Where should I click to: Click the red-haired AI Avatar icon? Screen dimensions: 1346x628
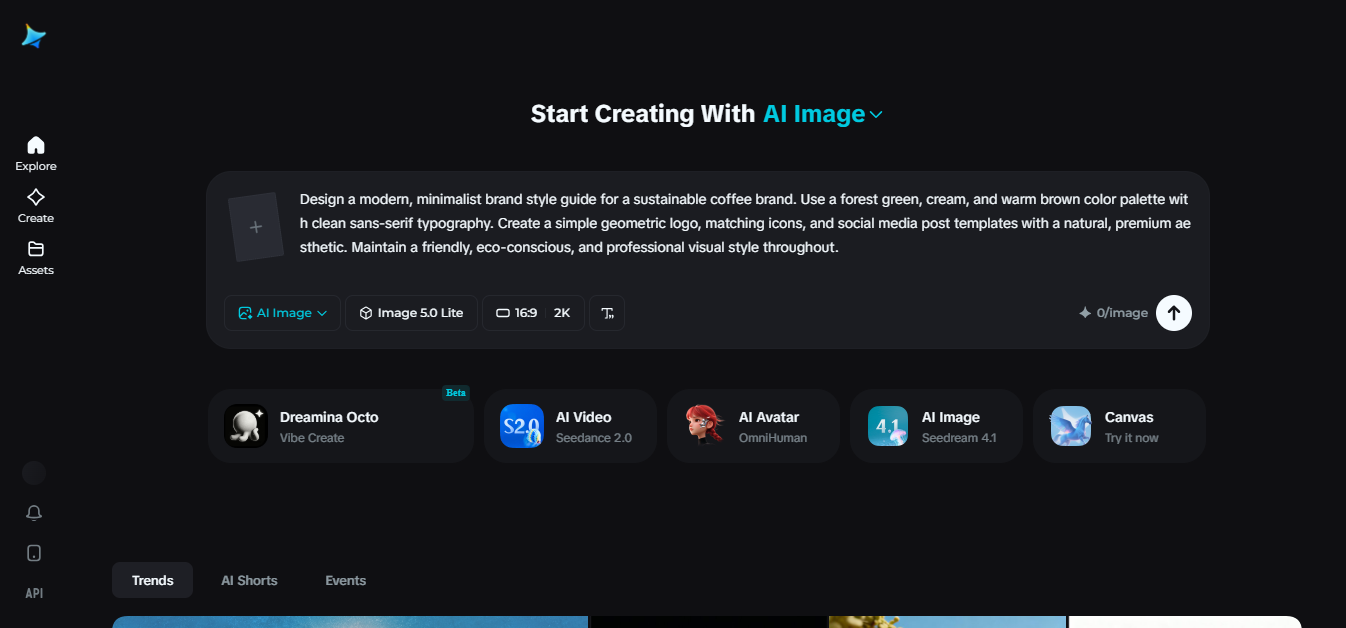(705, 426)
